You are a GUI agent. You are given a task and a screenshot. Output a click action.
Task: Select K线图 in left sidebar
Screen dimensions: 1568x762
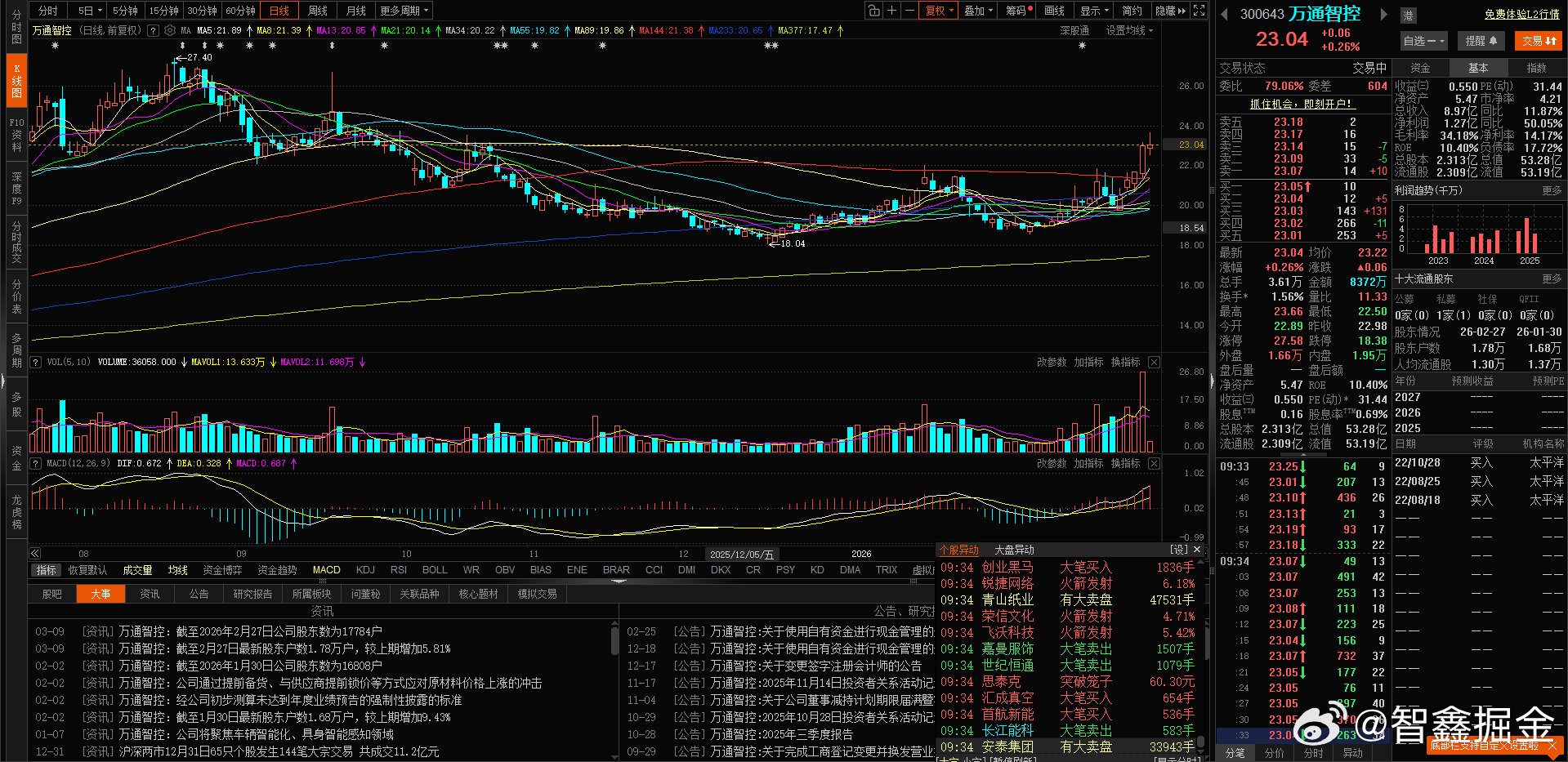click(x=16, y=81)
